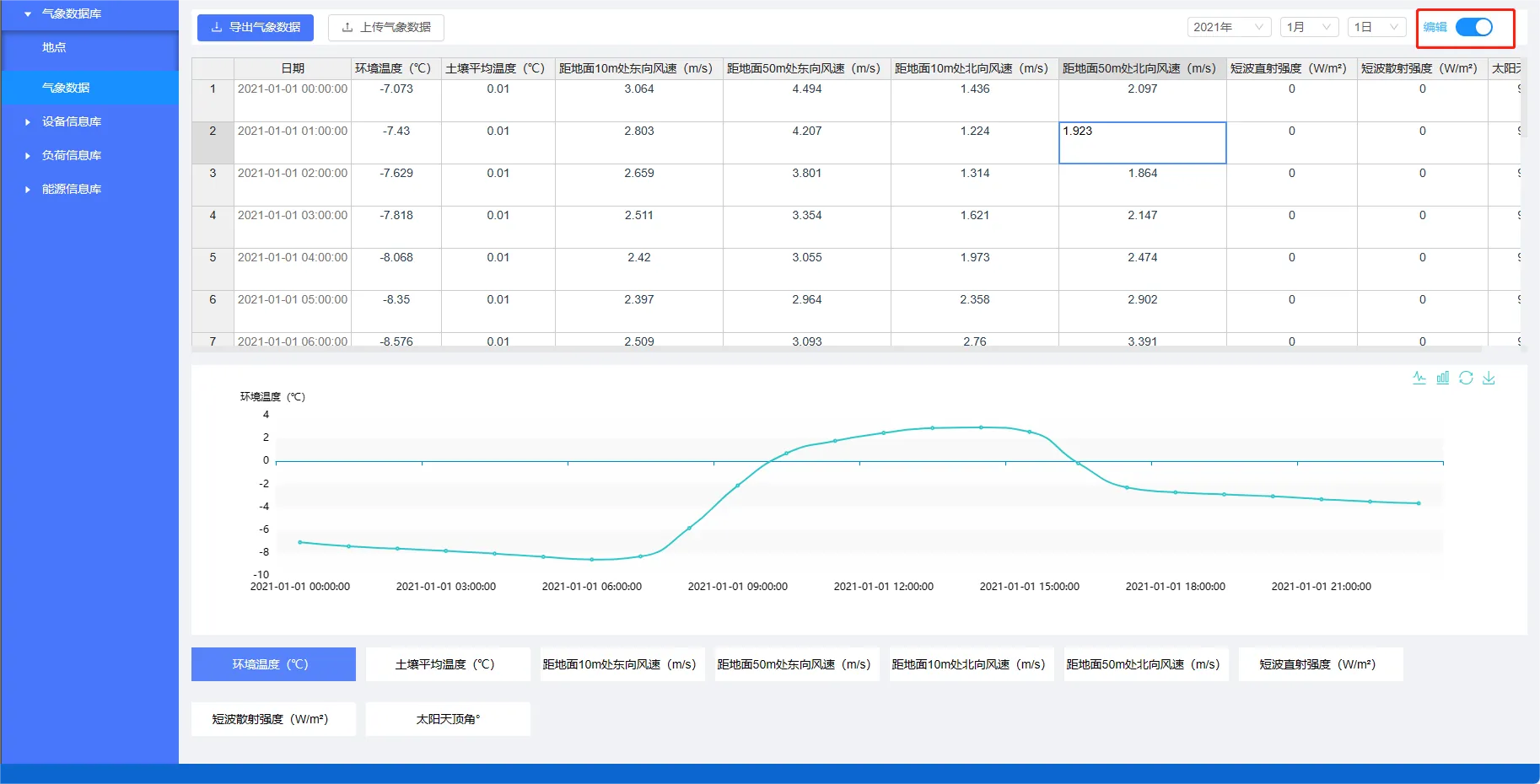Click 距地面50m处北向风速 column header
Image resolution: width=1540 pixels, height=784 pixels.
point(1143,68)
